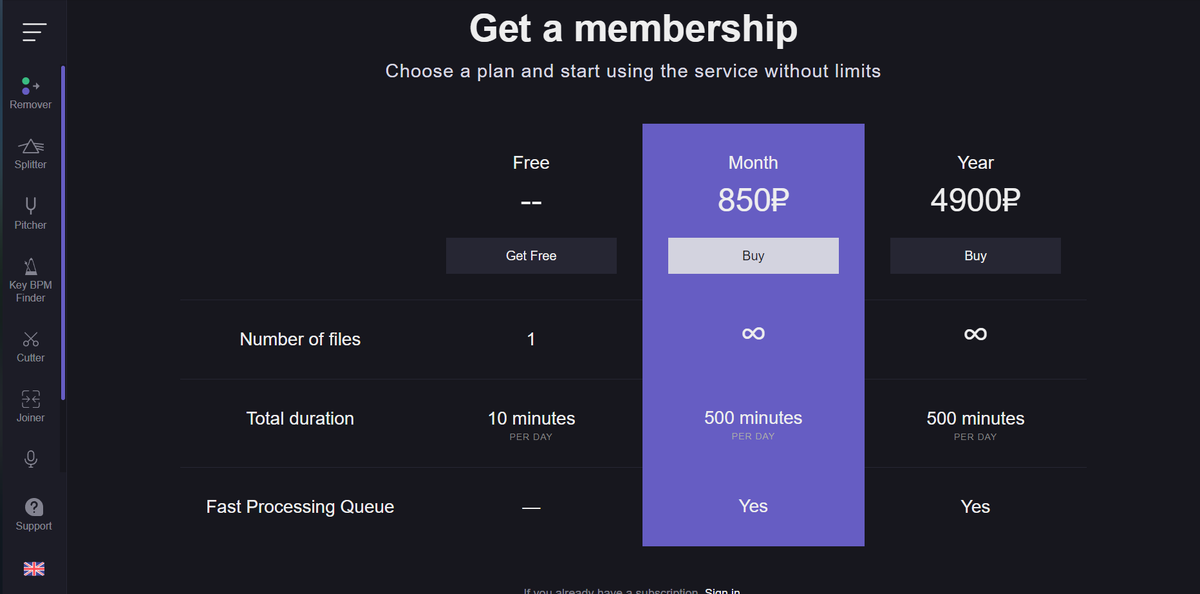Click the Get Free button
Image resolution: width=1200 pixels, height=594 pixels.
click(x=531, y=256)
